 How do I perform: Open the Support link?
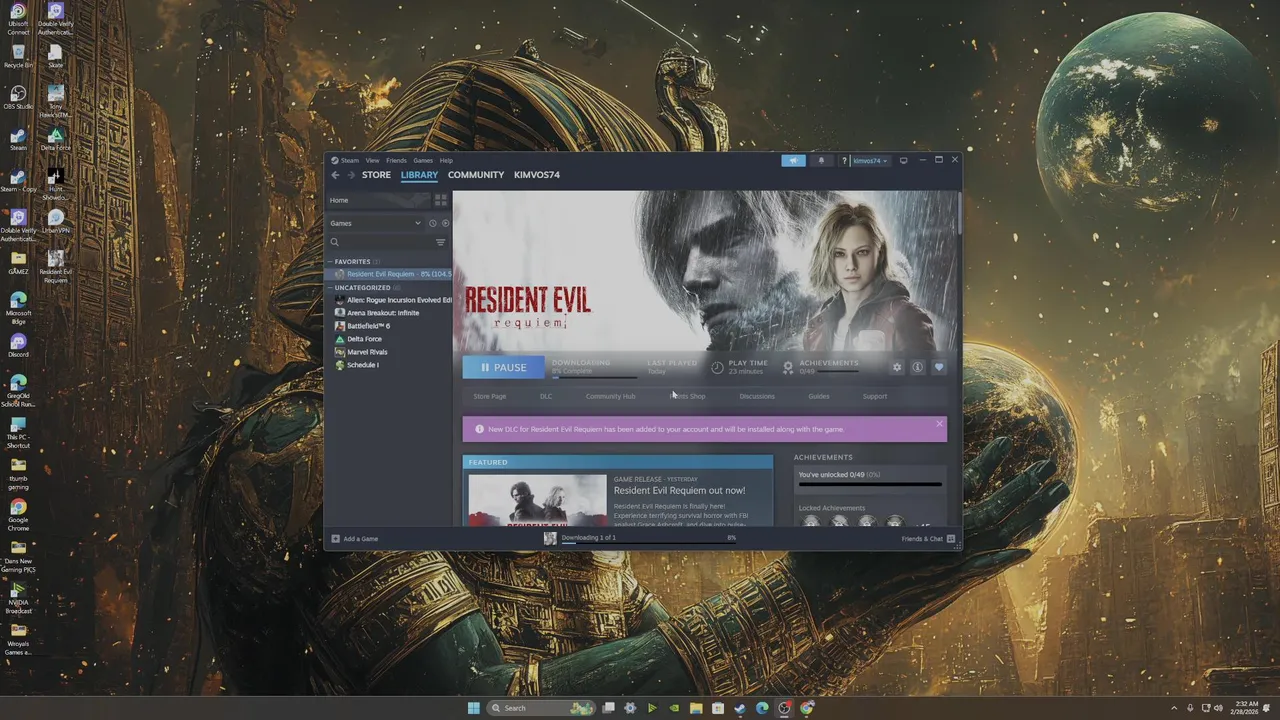(x=875, y=396)
